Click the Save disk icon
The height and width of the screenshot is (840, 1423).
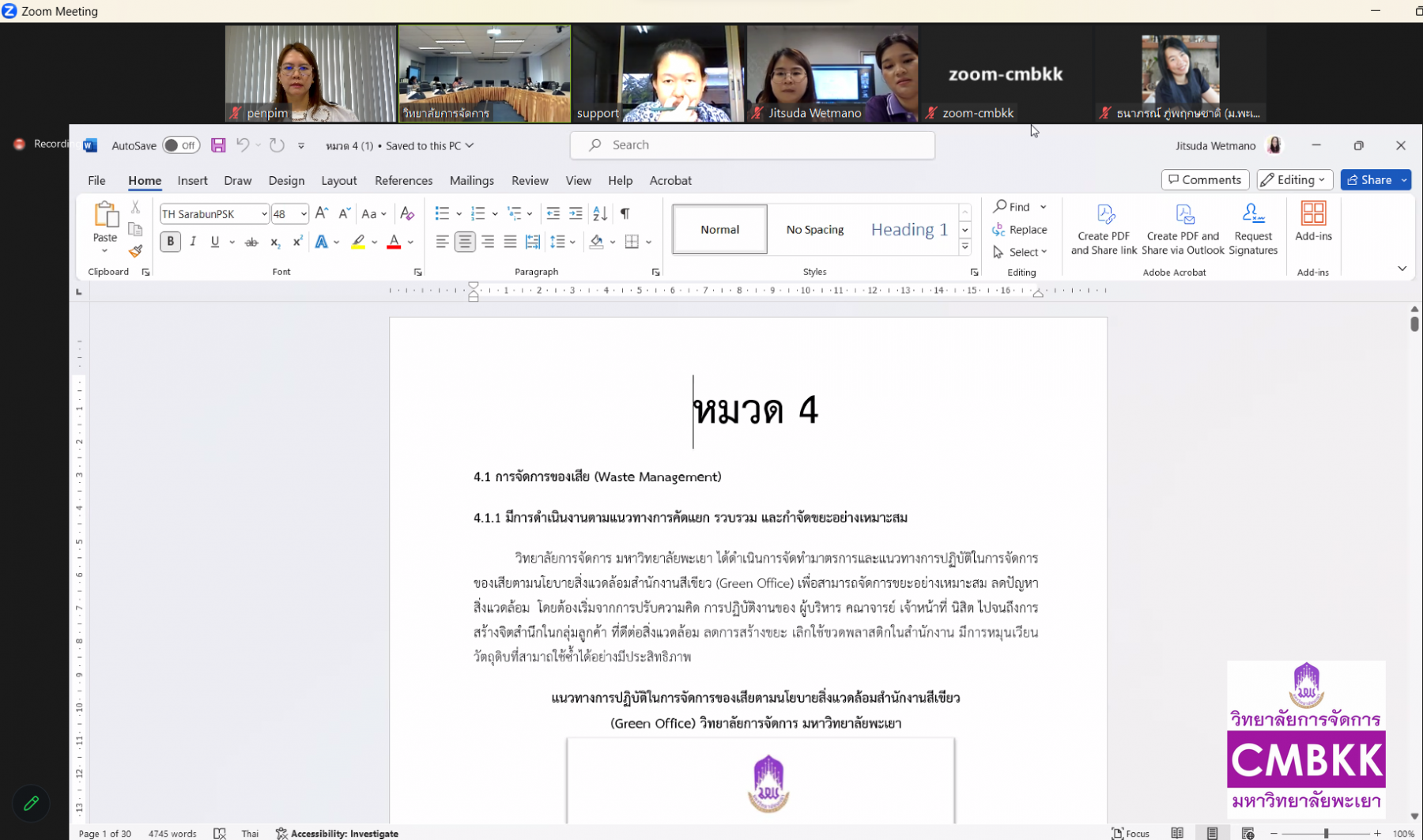tap(218, 145)
